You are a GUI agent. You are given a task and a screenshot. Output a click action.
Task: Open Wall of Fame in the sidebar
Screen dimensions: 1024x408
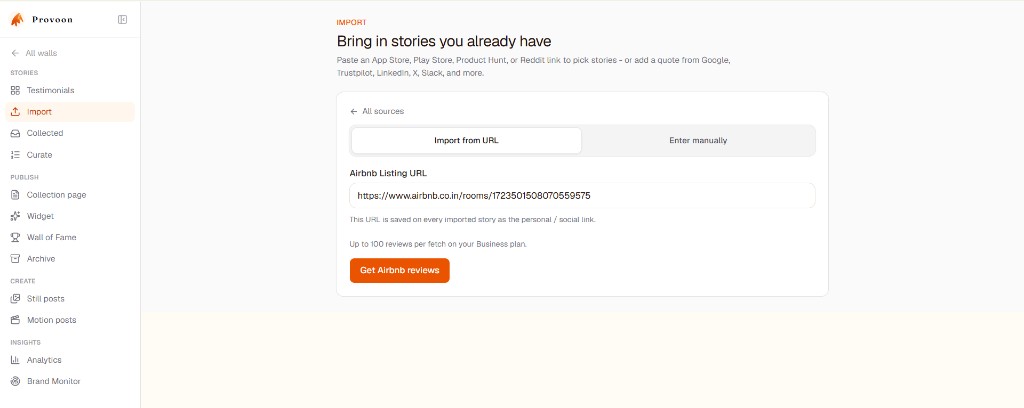click(x=70, y=238)
